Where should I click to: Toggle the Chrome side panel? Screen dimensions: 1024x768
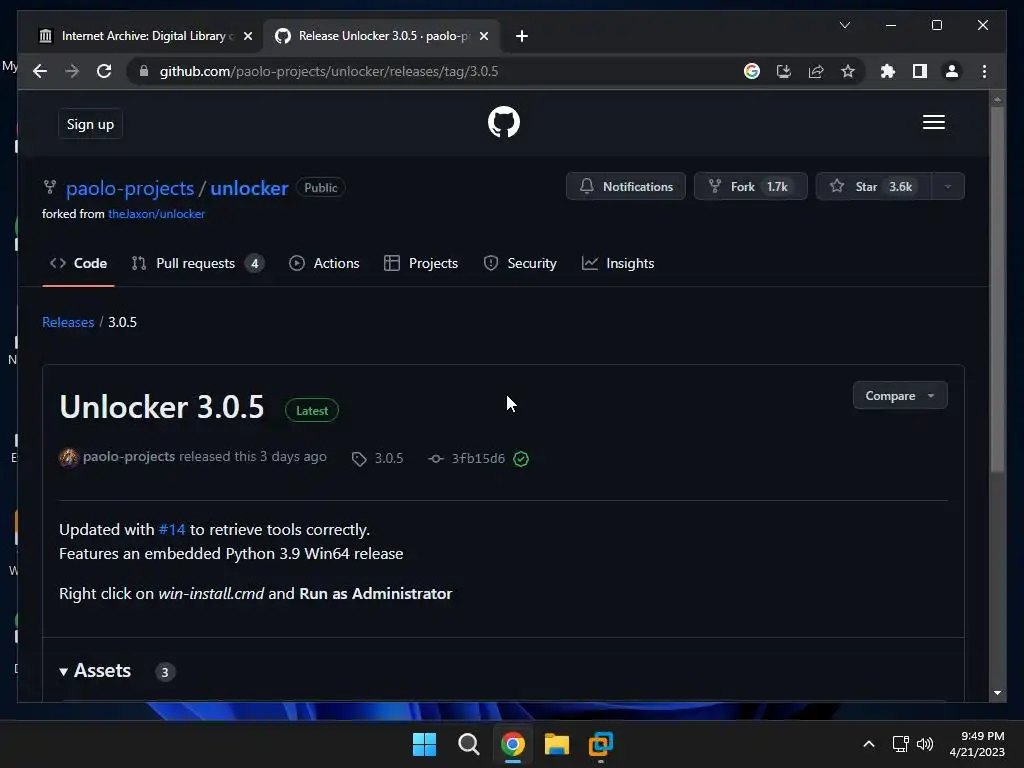[920, 71]
